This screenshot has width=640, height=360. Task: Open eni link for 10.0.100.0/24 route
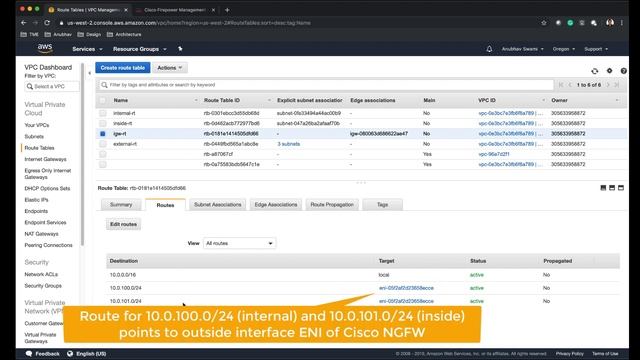[406, 288]
